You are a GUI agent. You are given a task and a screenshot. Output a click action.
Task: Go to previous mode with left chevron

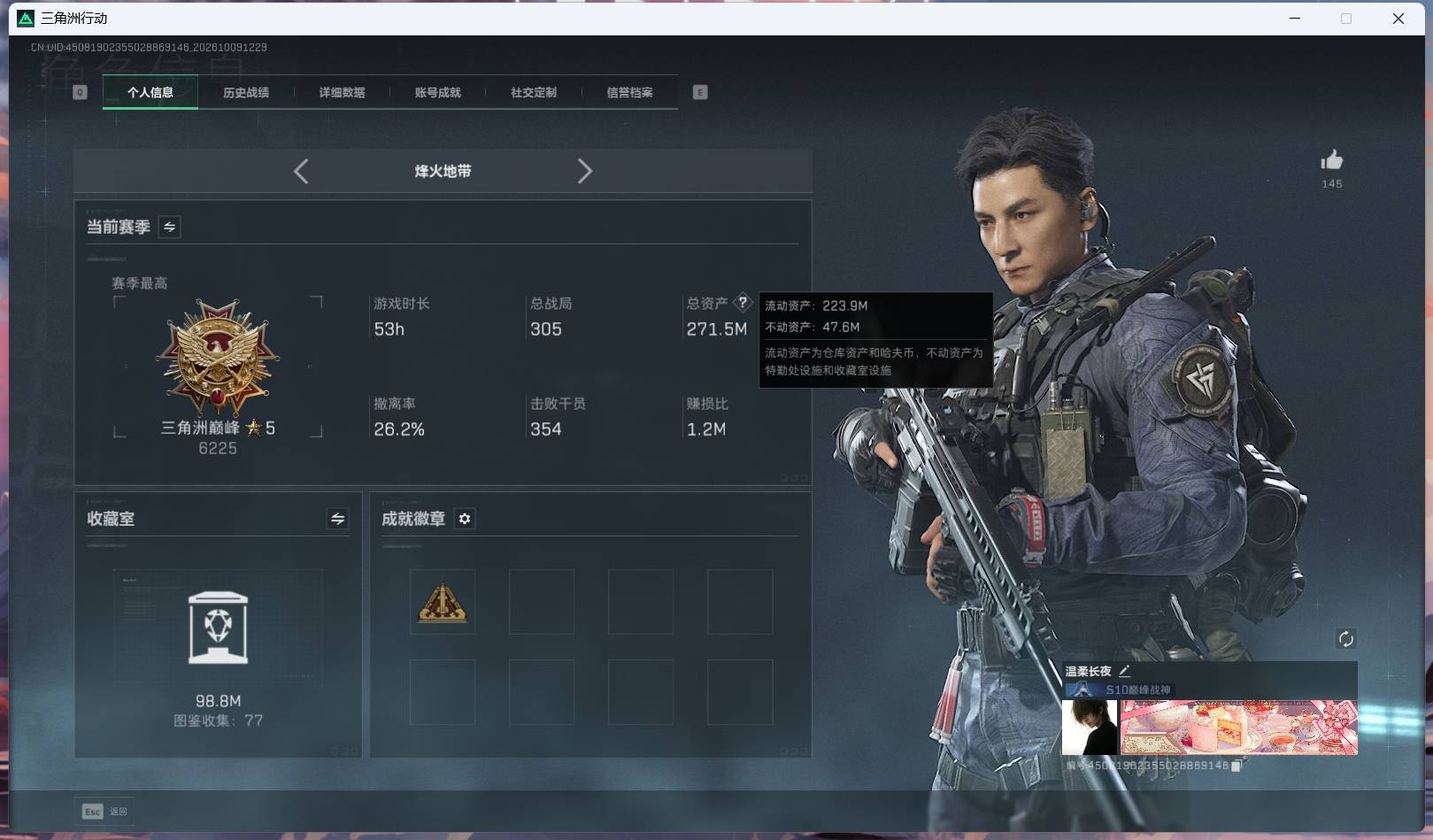tap(301, 171)
